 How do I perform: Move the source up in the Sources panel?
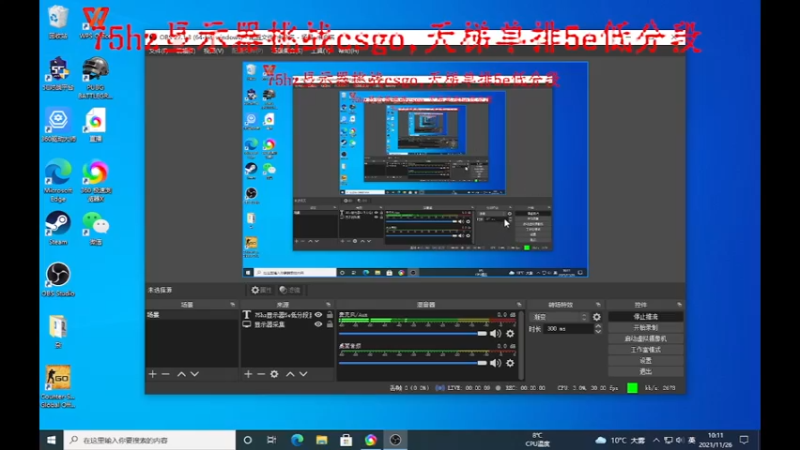290,374
